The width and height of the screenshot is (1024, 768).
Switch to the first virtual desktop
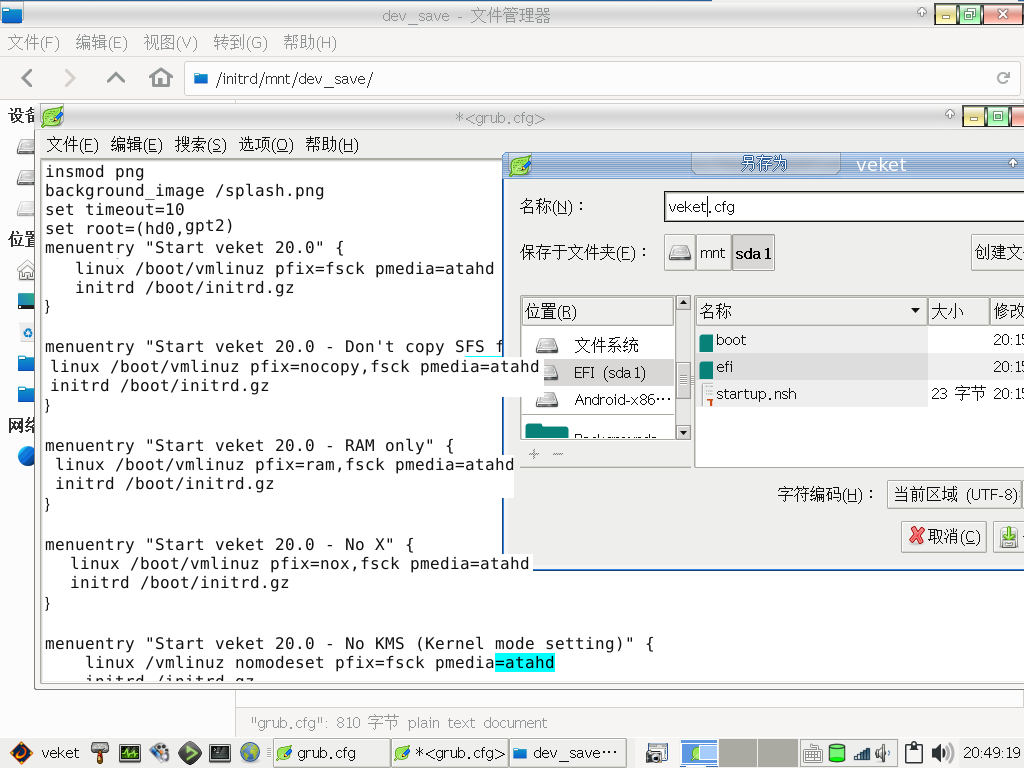tap(699, 753)
